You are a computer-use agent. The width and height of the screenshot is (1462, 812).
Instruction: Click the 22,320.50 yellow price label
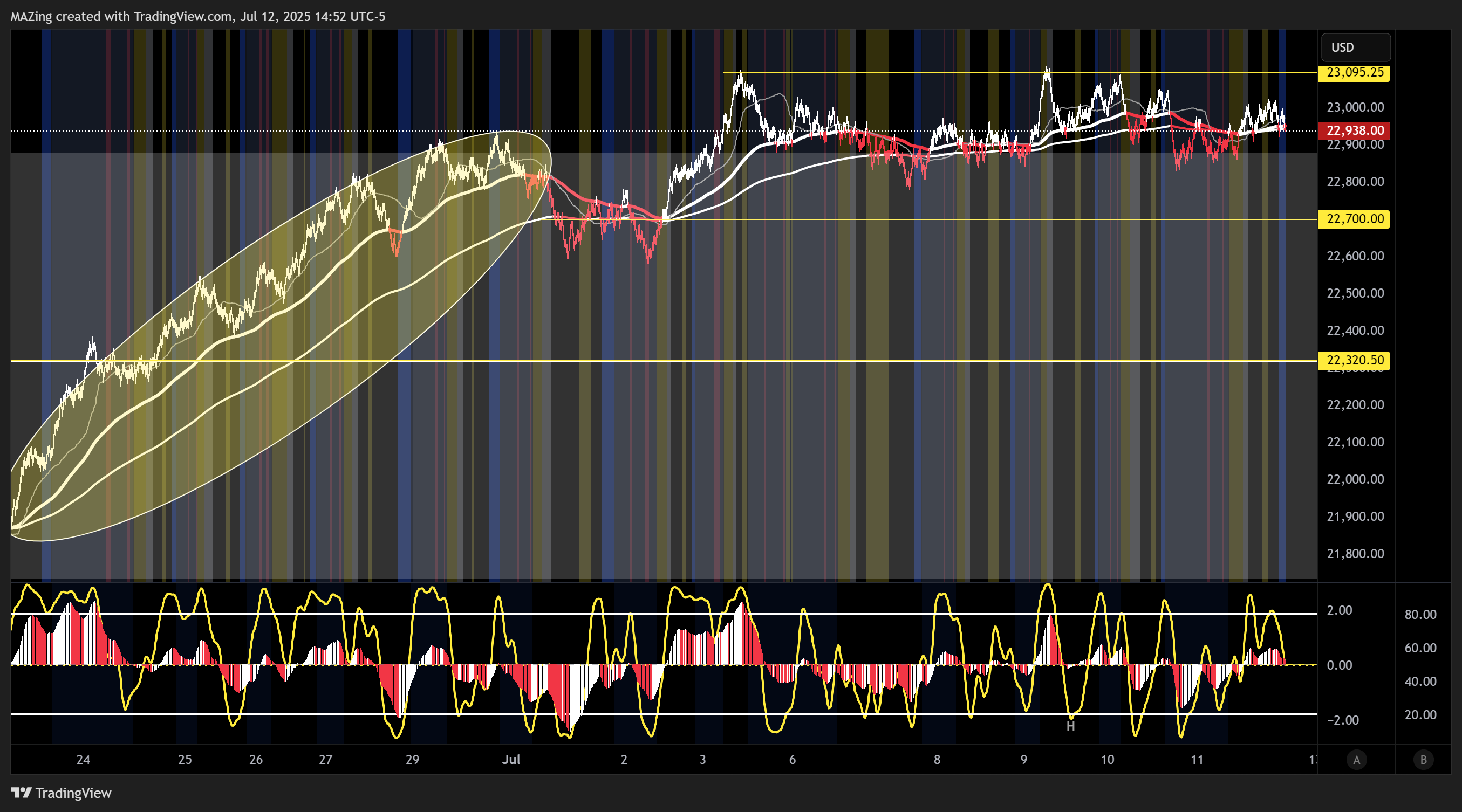click(1354, 360)
